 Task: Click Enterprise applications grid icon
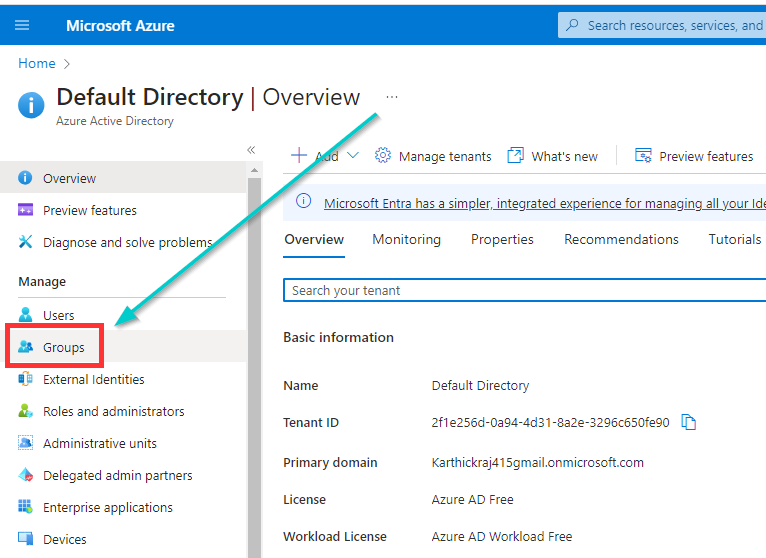25,507
